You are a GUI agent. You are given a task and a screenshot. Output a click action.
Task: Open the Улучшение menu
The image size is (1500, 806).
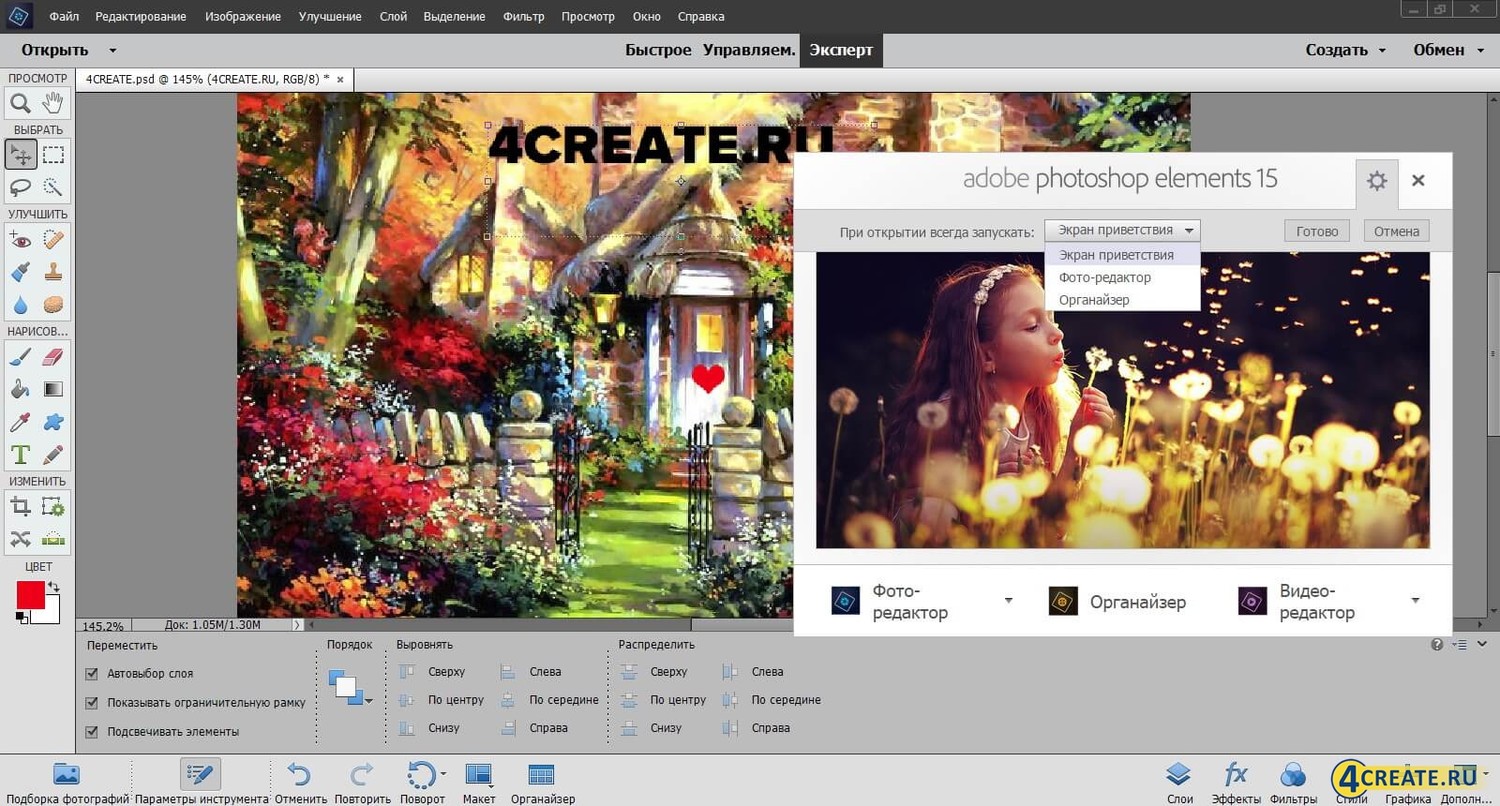[329, 17]
